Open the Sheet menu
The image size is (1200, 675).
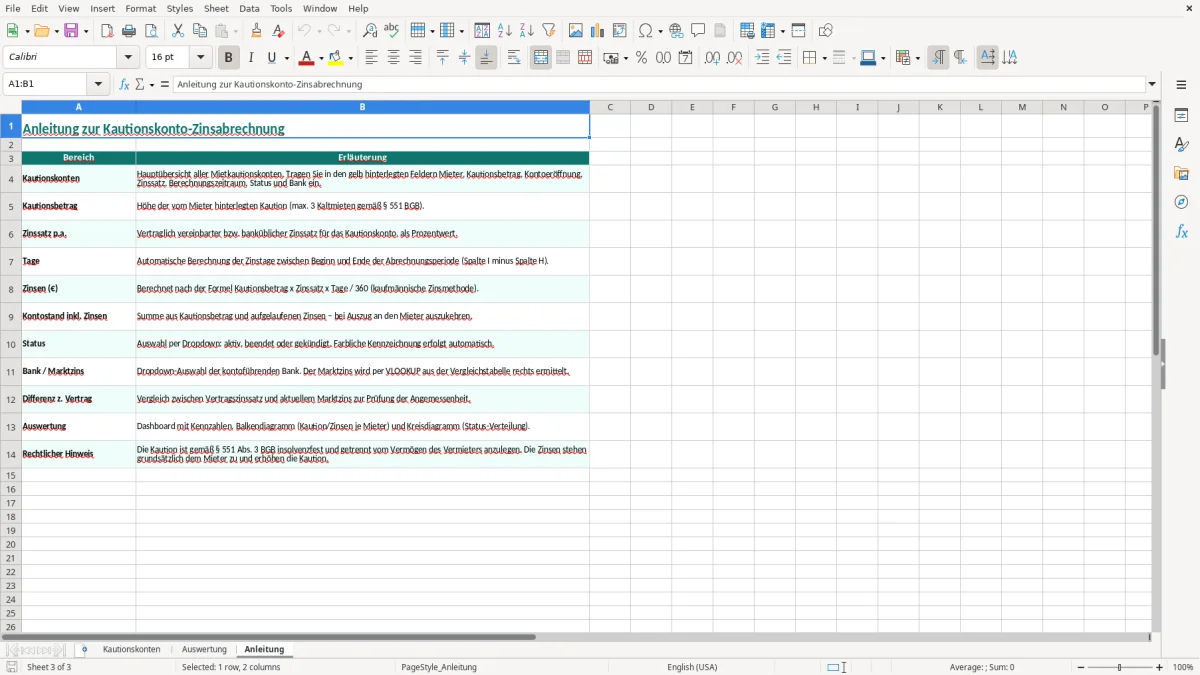[216, 8]
